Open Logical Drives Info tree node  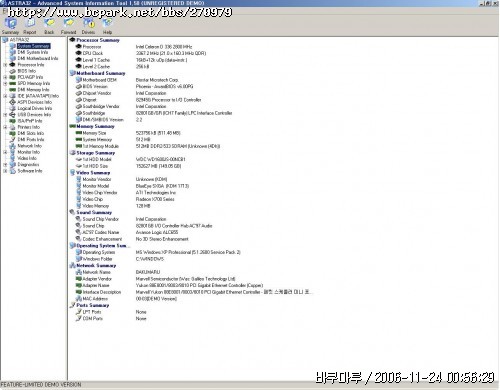[x=35, y=108]
